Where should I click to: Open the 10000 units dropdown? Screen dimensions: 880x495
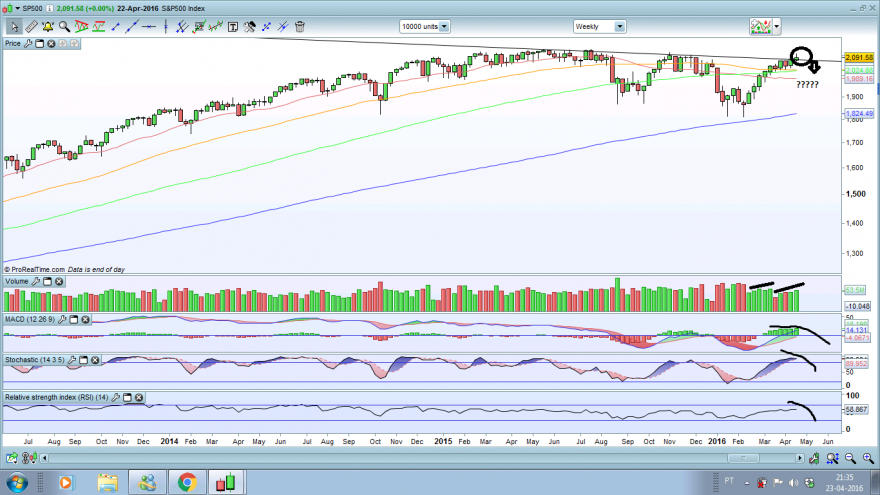click(444, 26)
